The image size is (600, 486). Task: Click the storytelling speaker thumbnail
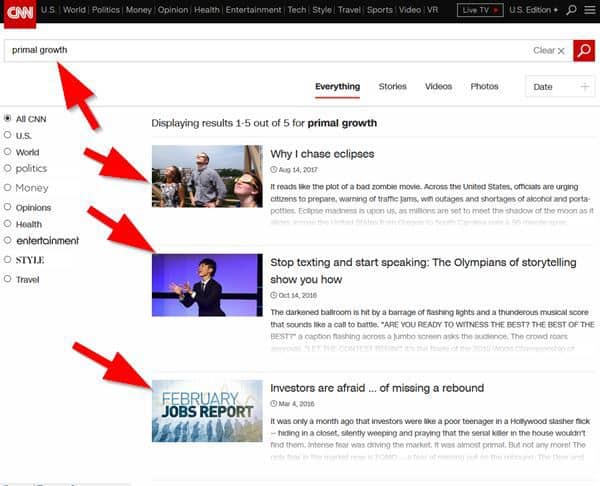click(207, 285)
